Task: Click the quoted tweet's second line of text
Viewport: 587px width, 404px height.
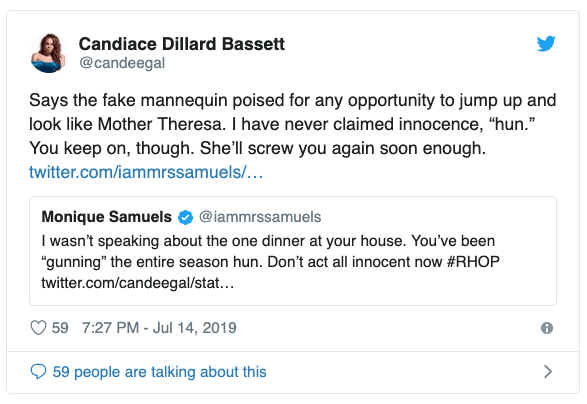Action: click(271, 262)
